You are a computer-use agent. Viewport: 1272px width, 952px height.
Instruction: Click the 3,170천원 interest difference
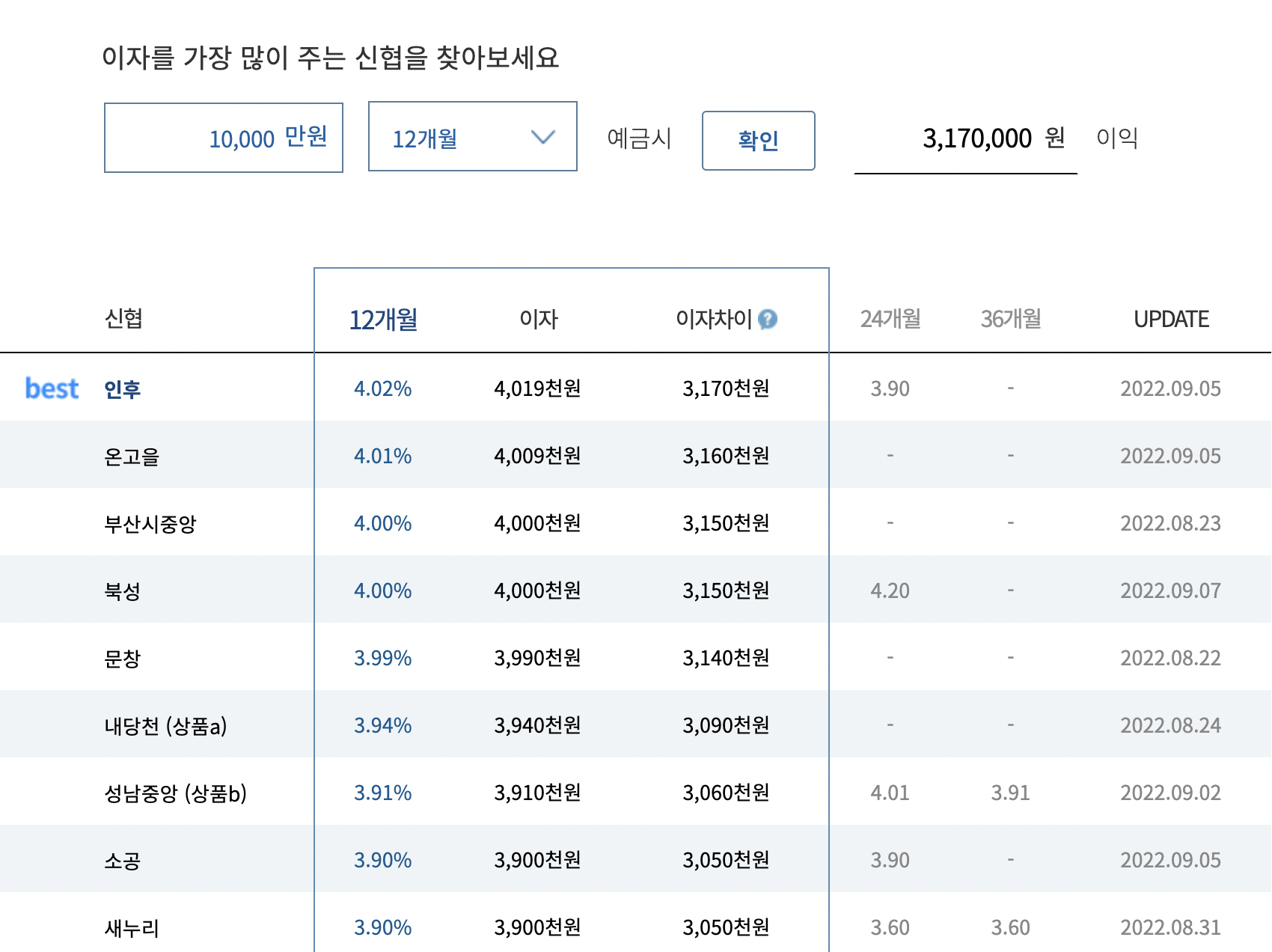point(727,388)
